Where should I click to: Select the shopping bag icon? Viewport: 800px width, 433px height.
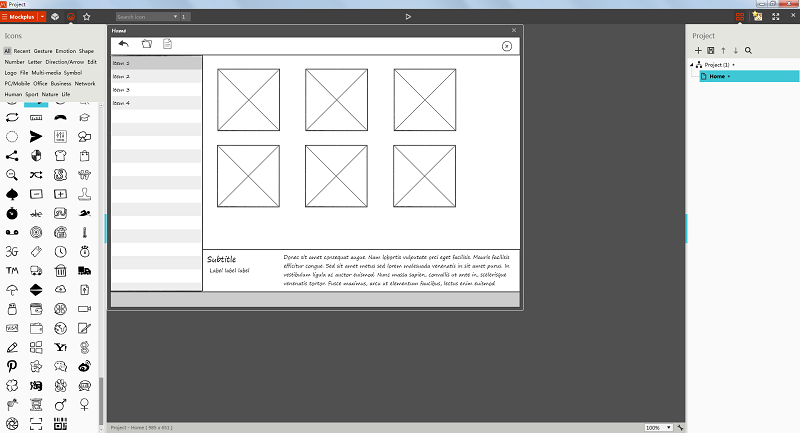coord(85,156)
